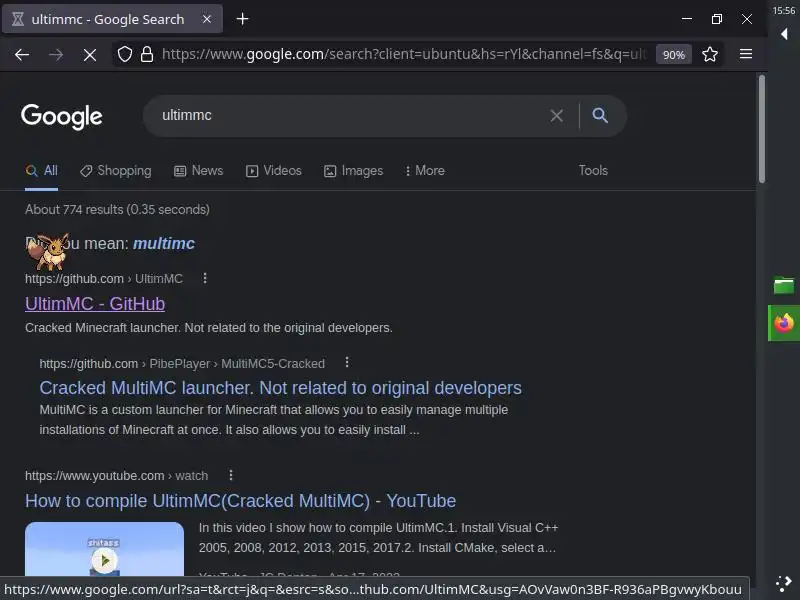Open options for YouTube watch result
Image resolution: width=800 pixels, height=600 pixels.
point(231,475)
